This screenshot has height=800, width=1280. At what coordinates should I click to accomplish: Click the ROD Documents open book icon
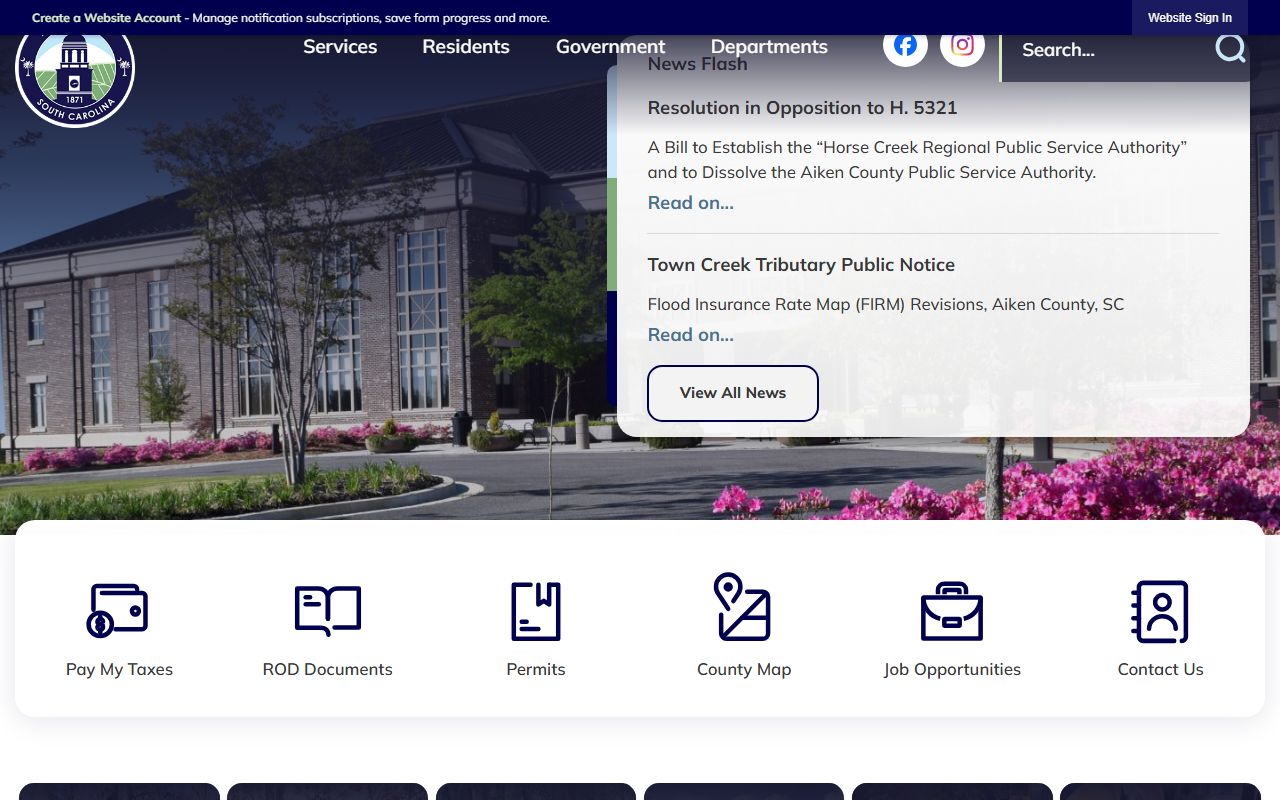[x=328, y=611]
